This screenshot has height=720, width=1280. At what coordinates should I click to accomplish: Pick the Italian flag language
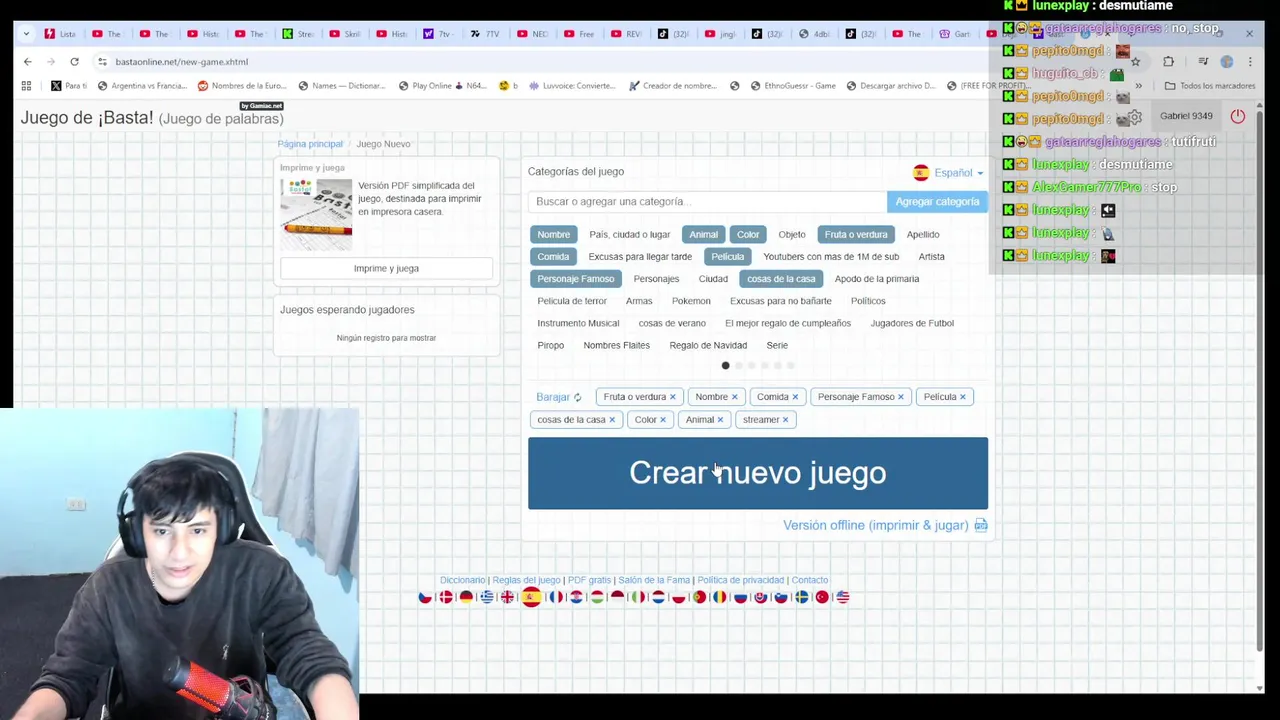click(638, 597)
